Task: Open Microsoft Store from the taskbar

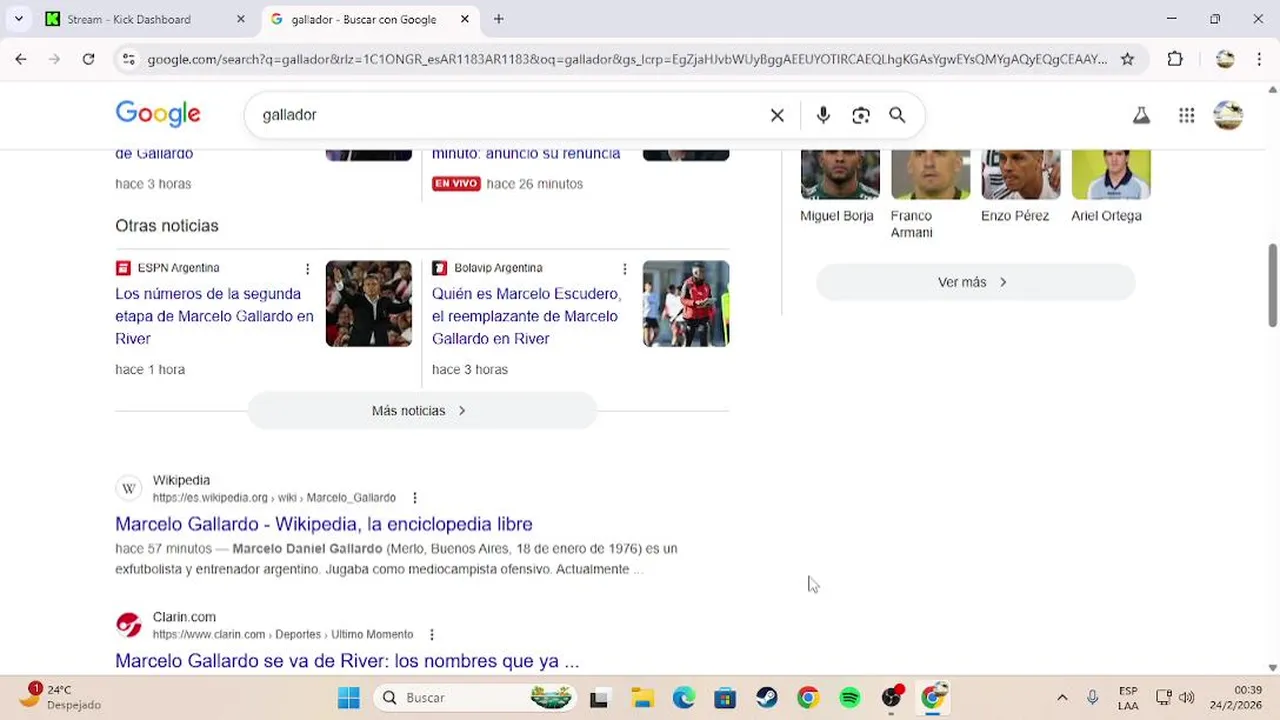Action: tap(725, 698)
